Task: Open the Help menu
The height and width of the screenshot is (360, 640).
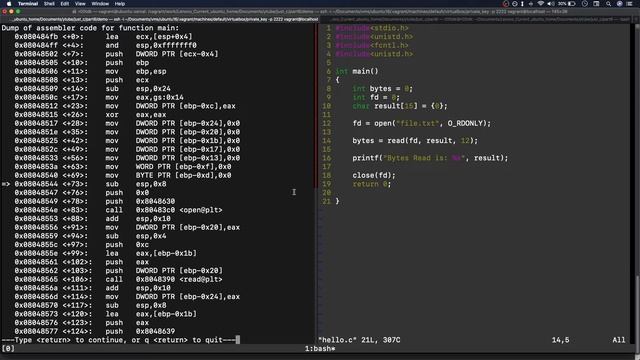Action: [120, 4]
